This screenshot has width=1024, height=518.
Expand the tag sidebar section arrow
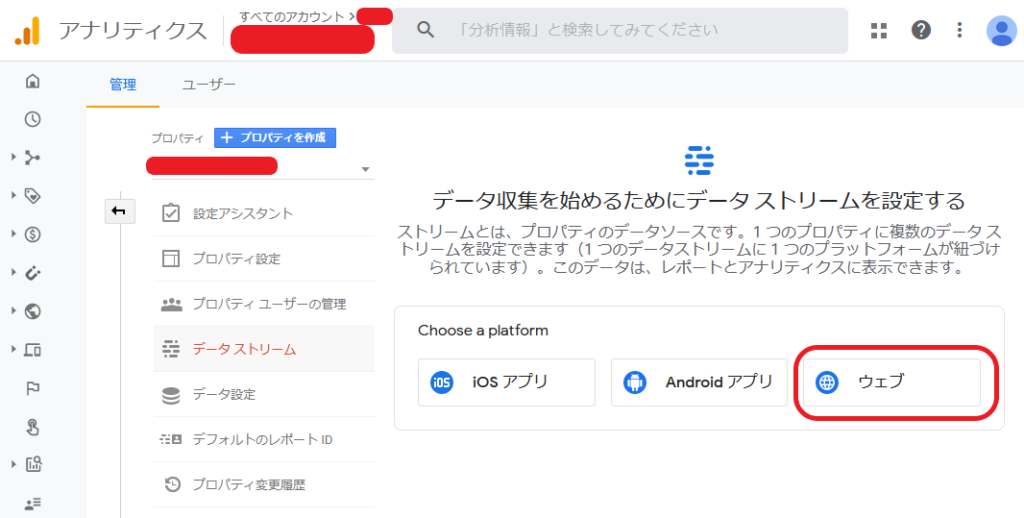click(13, 196)
